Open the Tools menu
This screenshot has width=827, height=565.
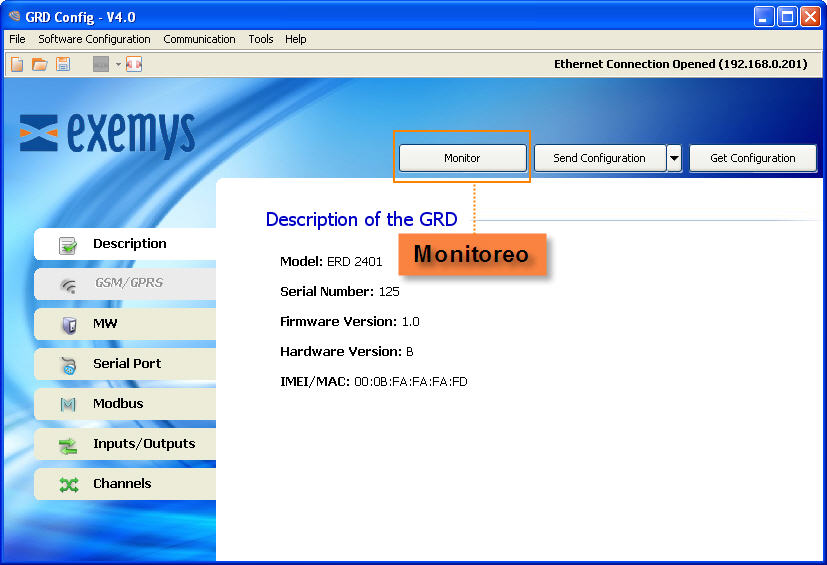pos(260,39)
